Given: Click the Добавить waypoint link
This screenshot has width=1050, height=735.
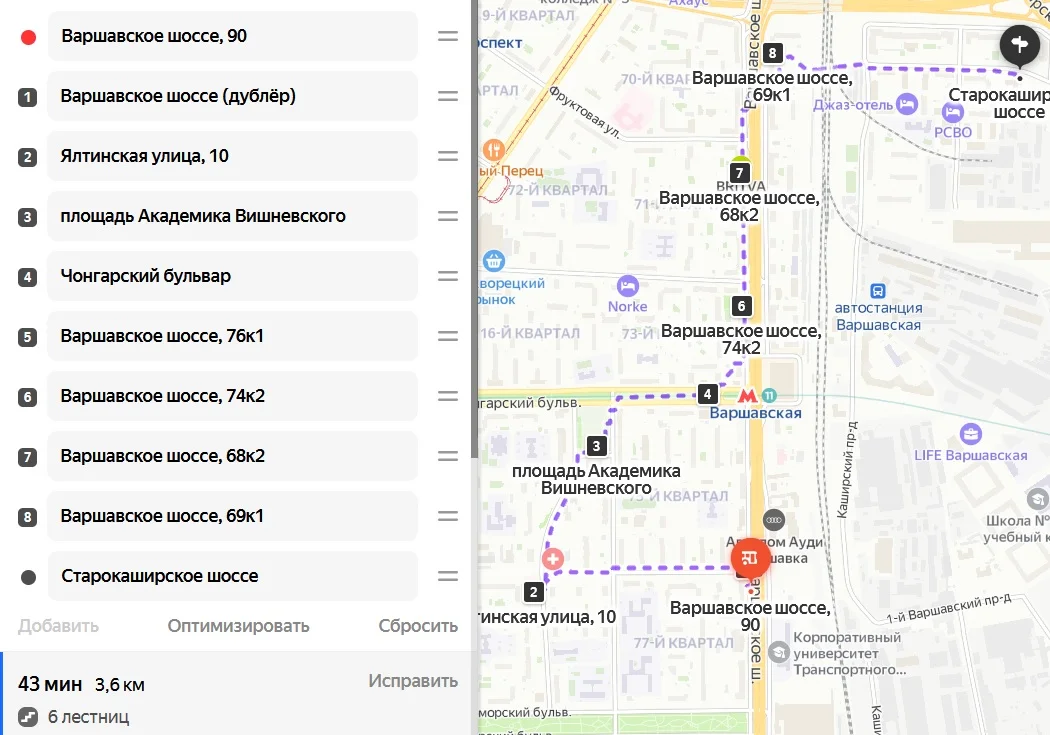Looking at the screenshot, I should pos(58,626).
